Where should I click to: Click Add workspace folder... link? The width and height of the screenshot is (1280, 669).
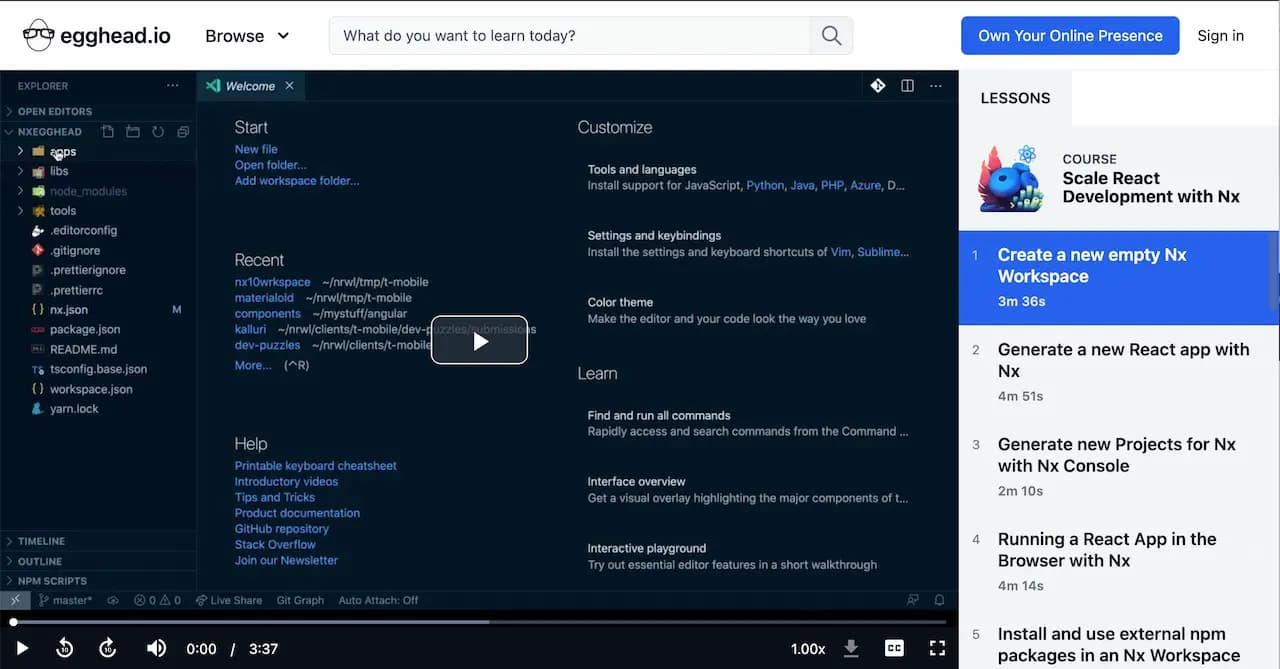(297, 181)
